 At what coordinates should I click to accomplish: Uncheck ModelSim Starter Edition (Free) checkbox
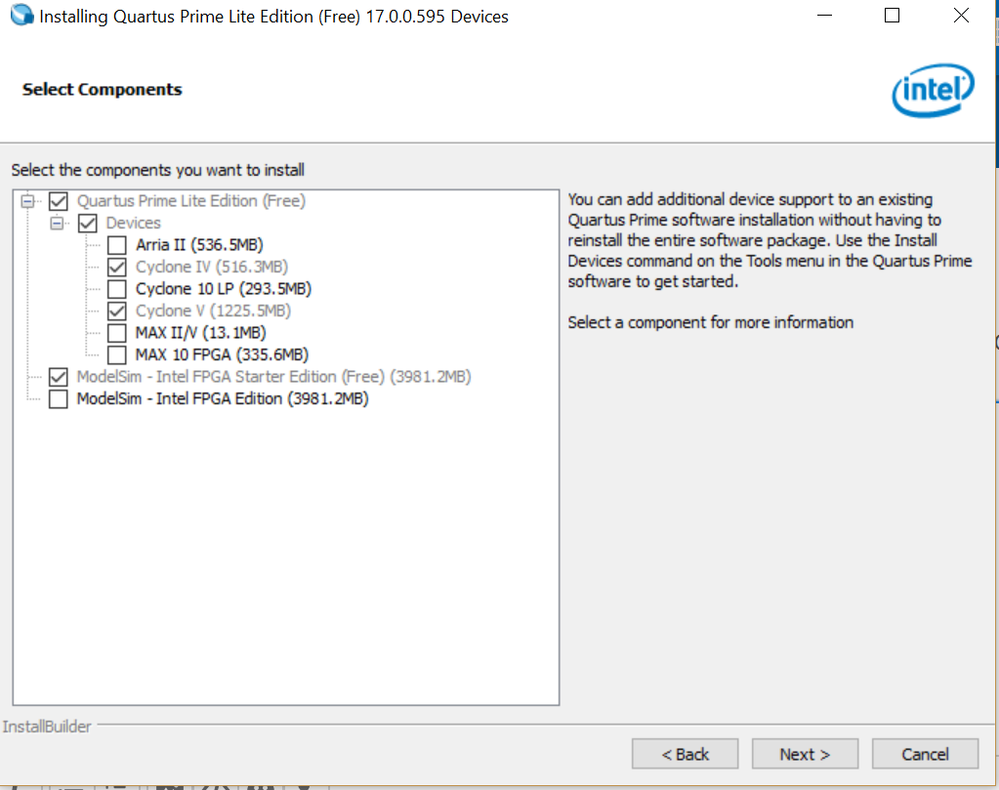[58, 377]
